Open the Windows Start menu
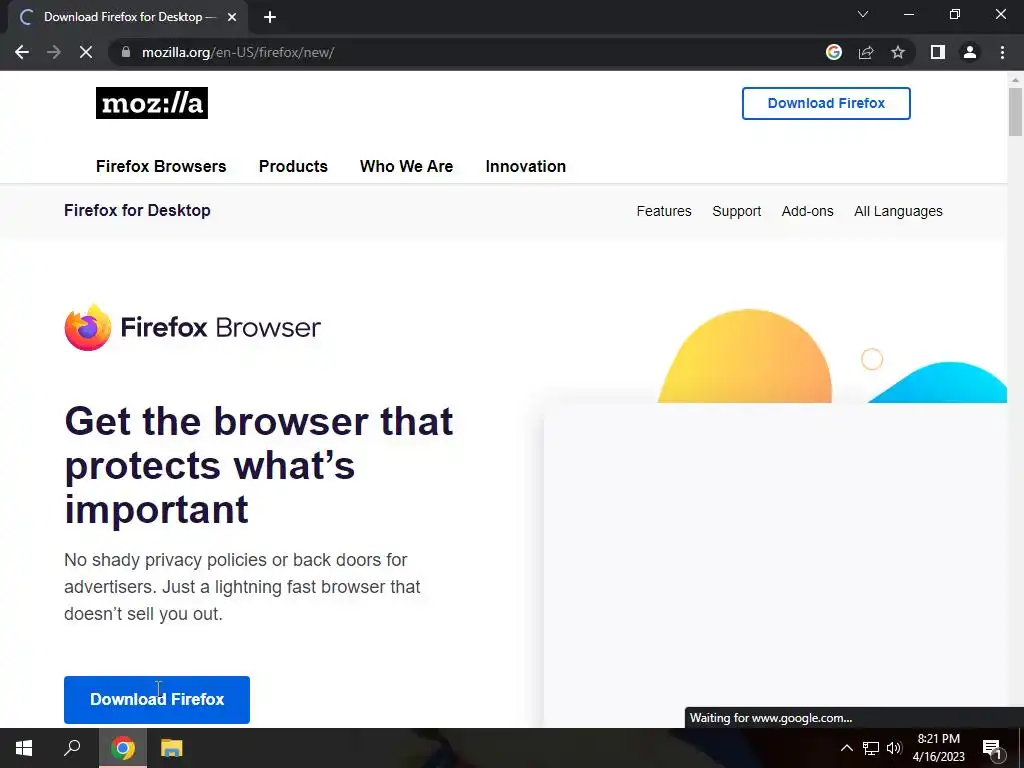The height and width of the screenshot is (768, 1024). click(24, 748)
